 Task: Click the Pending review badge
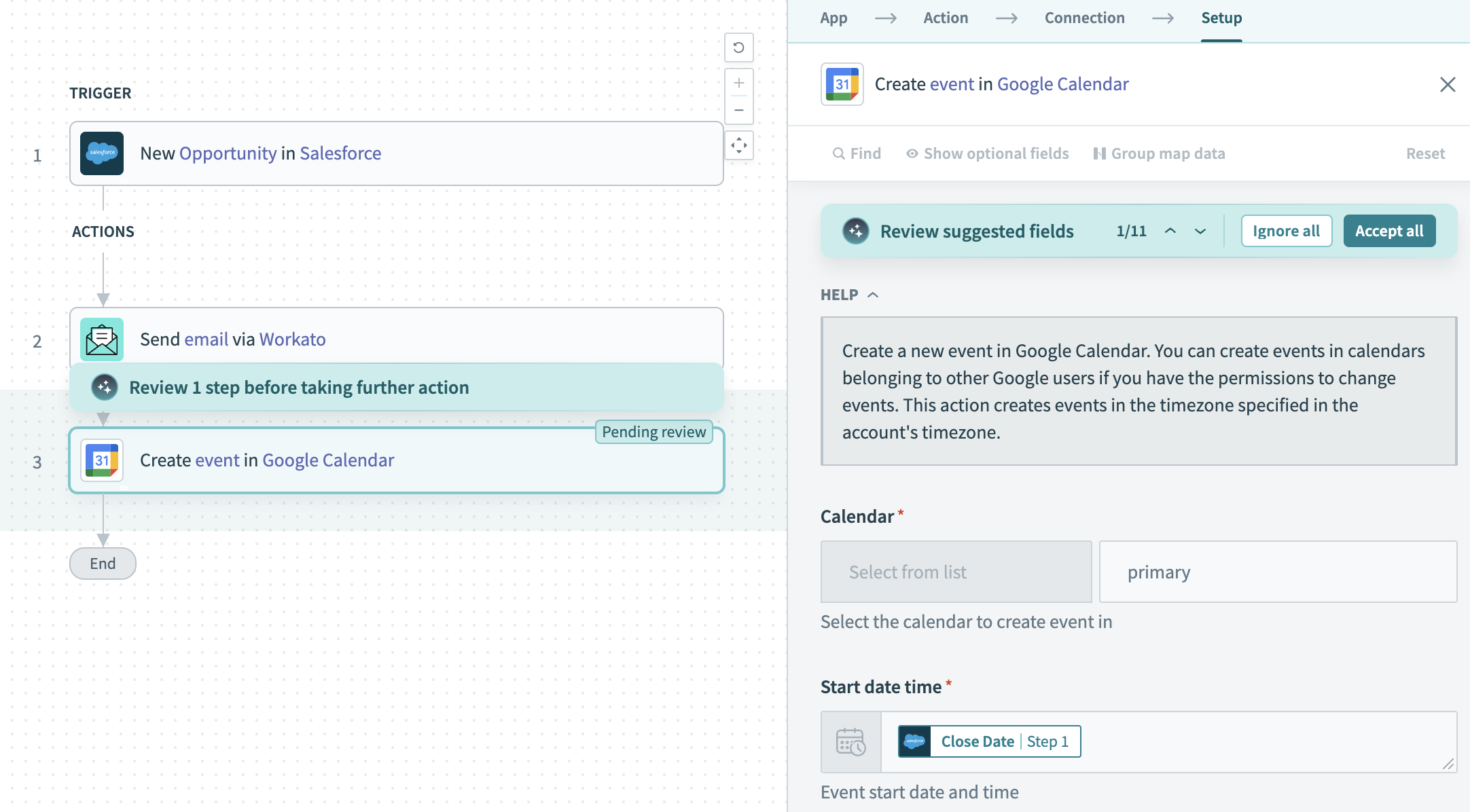click(654, 432)
